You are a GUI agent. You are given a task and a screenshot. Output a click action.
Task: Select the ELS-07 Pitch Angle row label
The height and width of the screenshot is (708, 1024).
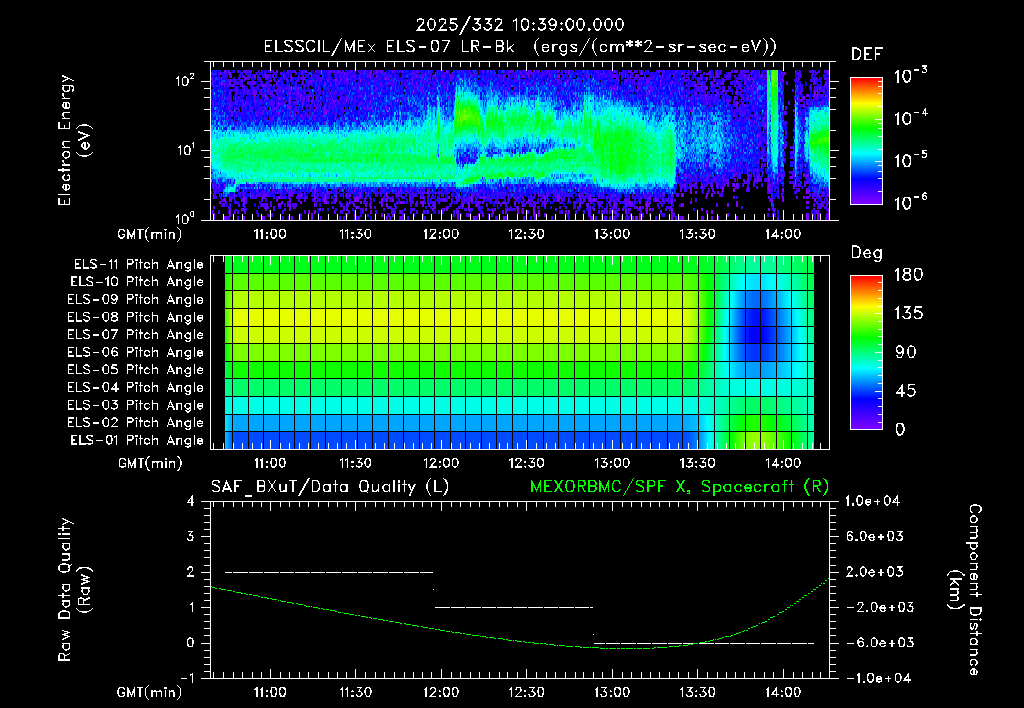pos(135,334)
